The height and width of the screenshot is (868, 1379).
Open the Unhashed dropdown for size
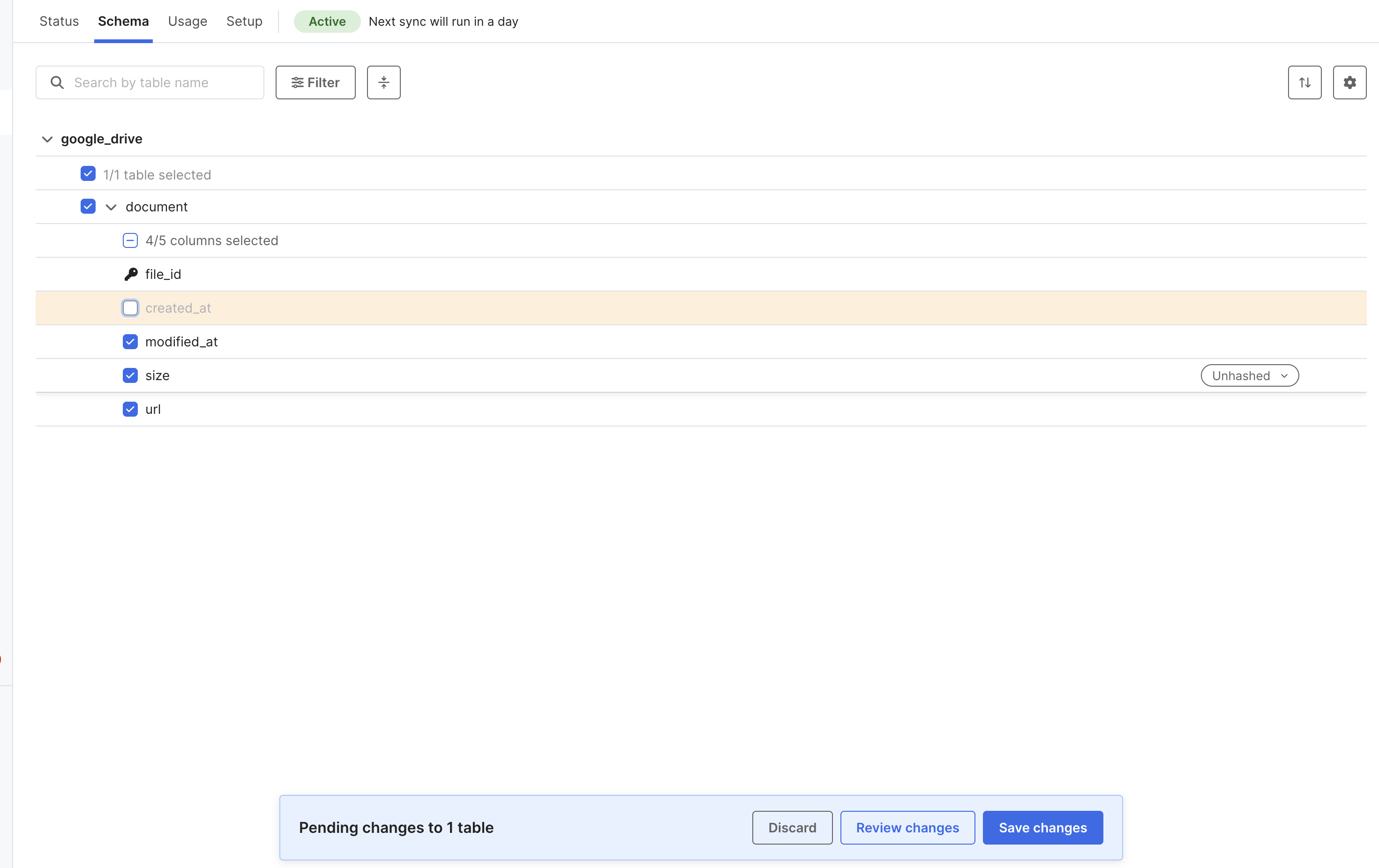[1249, 375]
